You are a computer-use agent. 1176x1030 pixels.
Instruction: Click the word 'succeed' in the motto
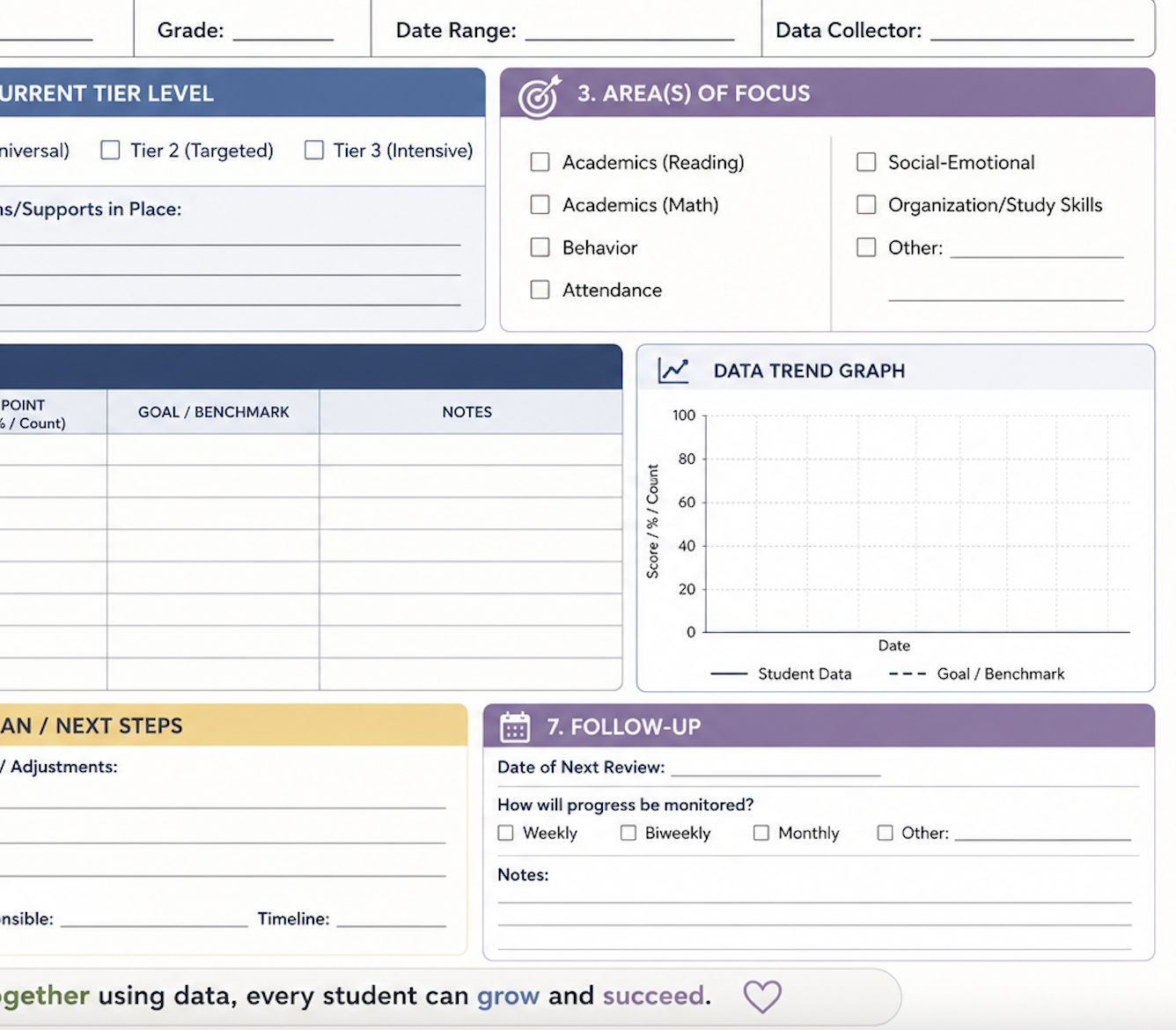tap(653, 996)
